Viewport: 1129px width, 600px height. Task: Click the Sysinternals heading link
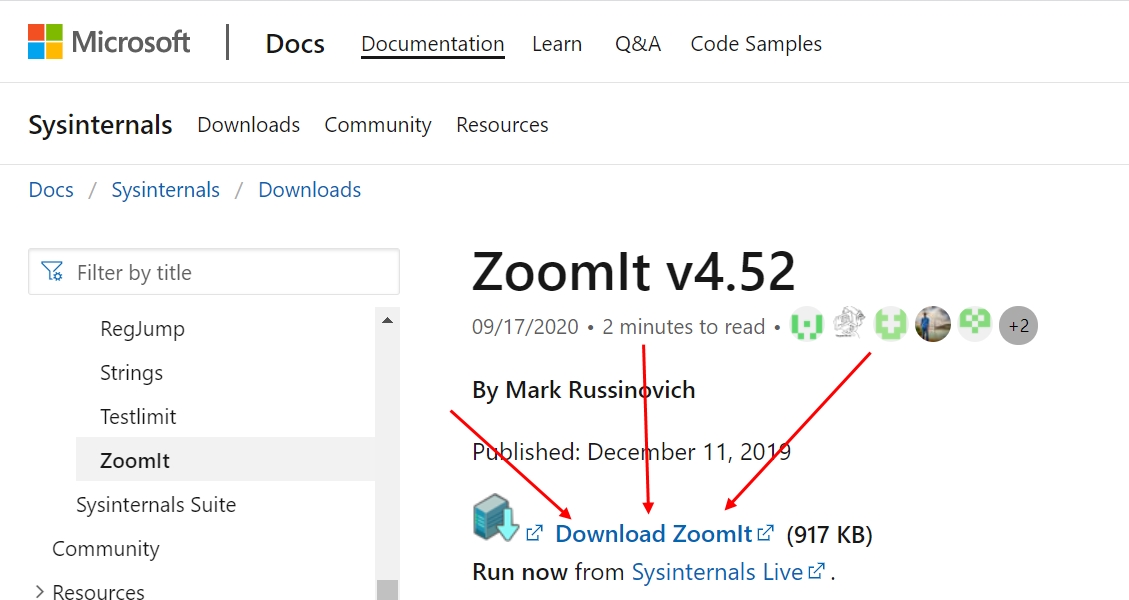click(100, 125)
